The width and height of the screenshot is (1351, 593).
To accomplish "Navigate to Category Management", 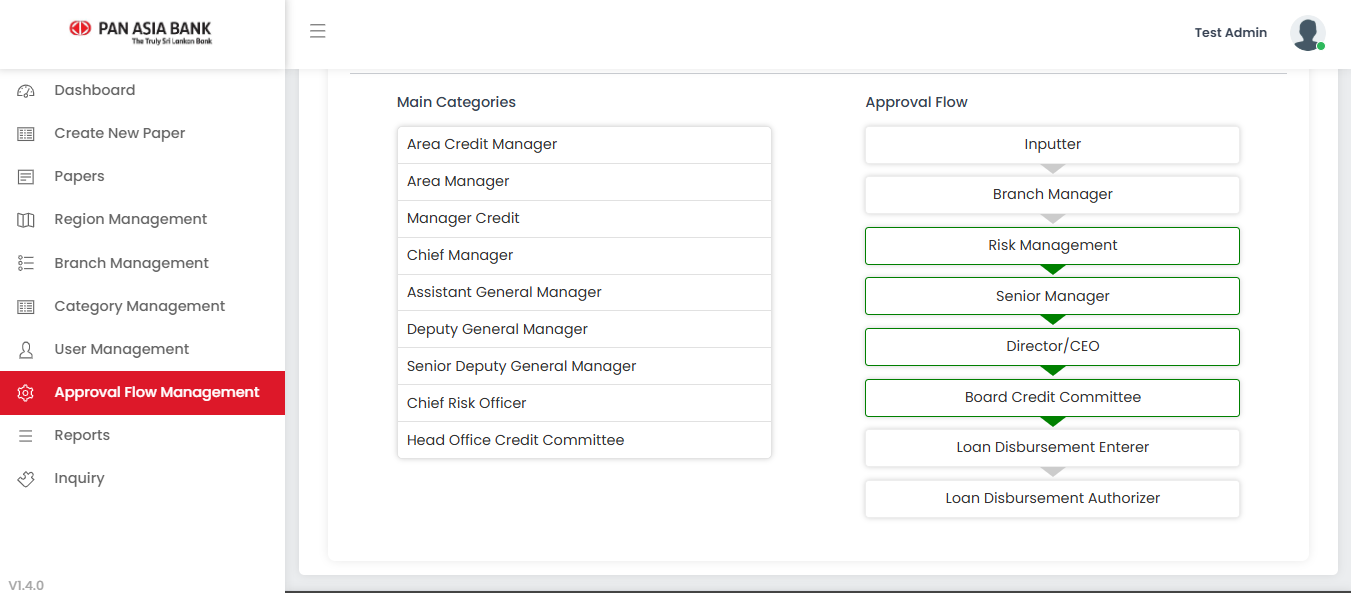I will click(142, 306).
